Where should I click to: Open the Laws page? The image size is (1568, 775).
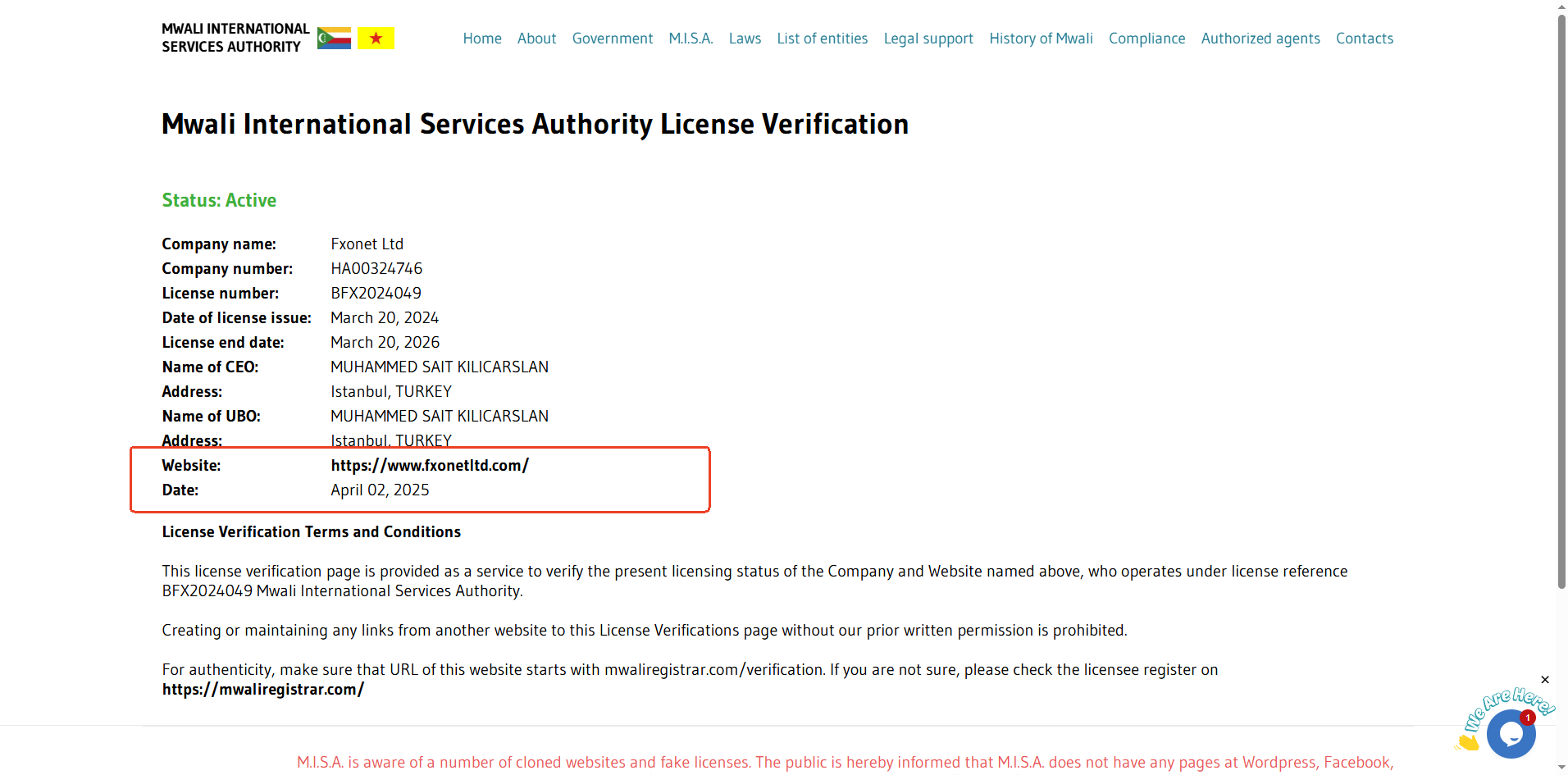[745, 39]
